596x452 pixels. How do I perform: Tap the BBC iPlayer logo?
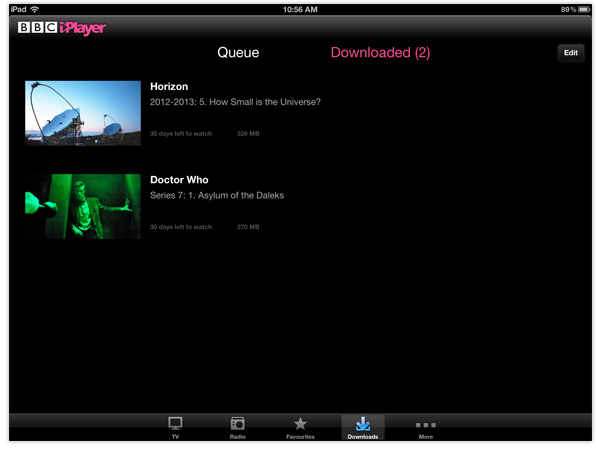[62, 28]
